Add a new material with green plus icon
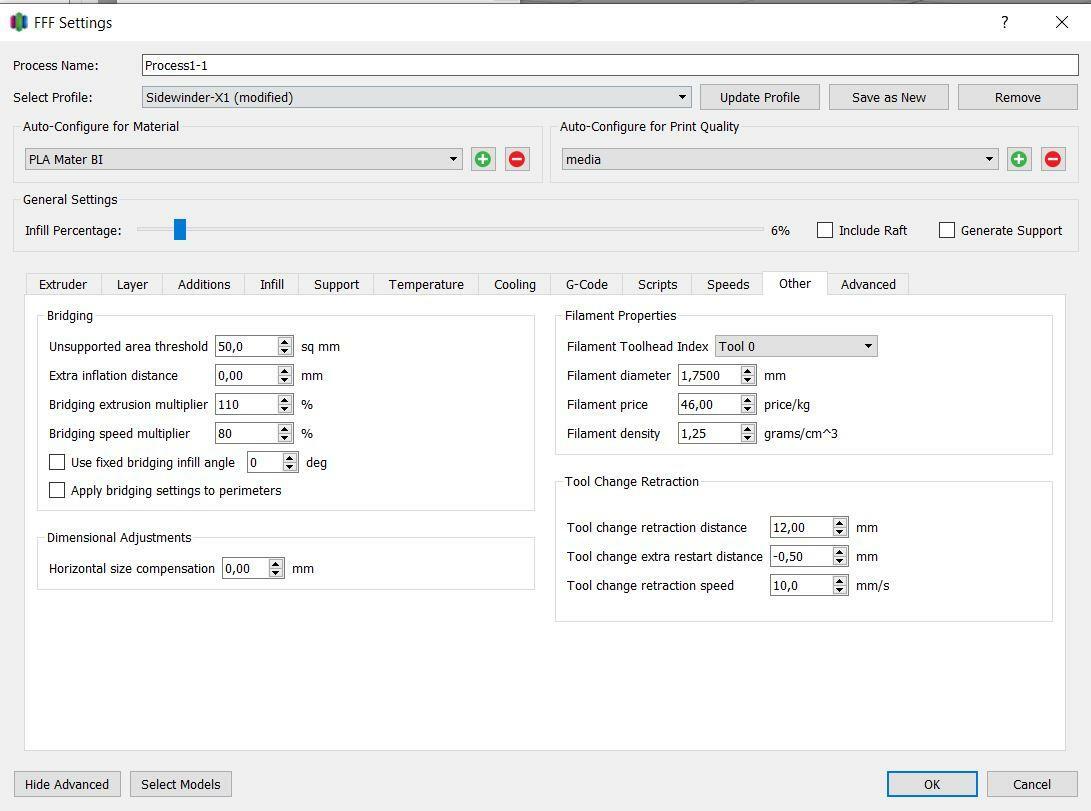The width and height of the screenshot is (1091, 811). pos(483,159)
